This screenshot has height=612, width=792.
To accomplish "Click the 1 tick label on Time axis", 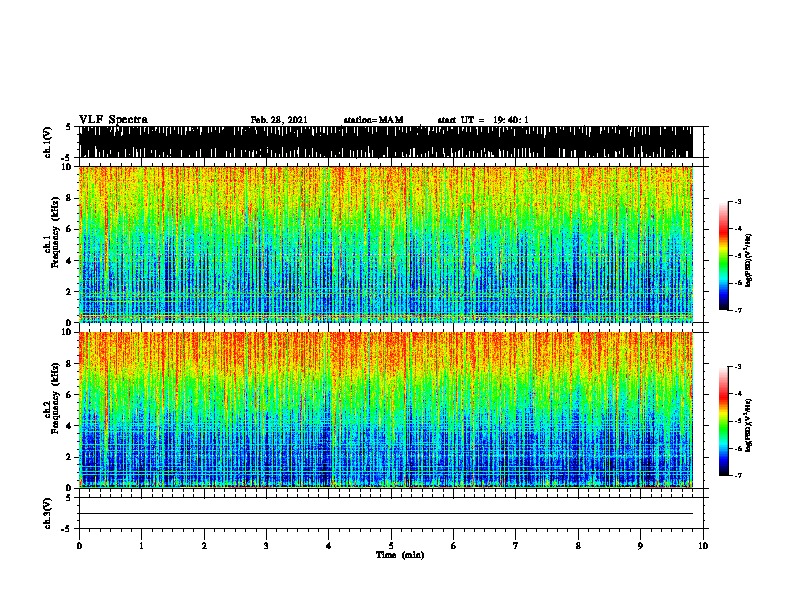I will [141, 546].
